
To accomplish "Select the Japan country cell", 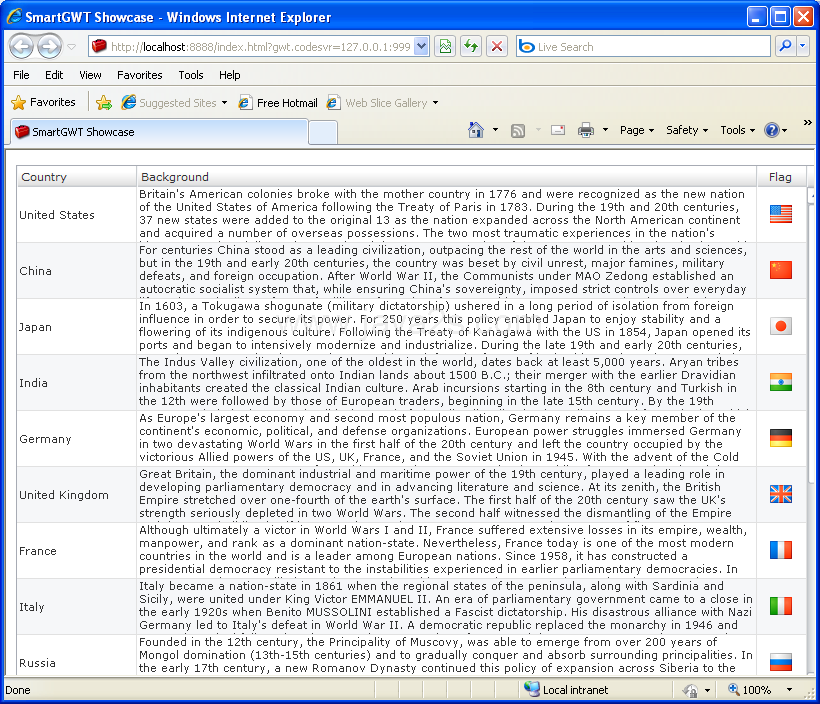I will (76, 327).
